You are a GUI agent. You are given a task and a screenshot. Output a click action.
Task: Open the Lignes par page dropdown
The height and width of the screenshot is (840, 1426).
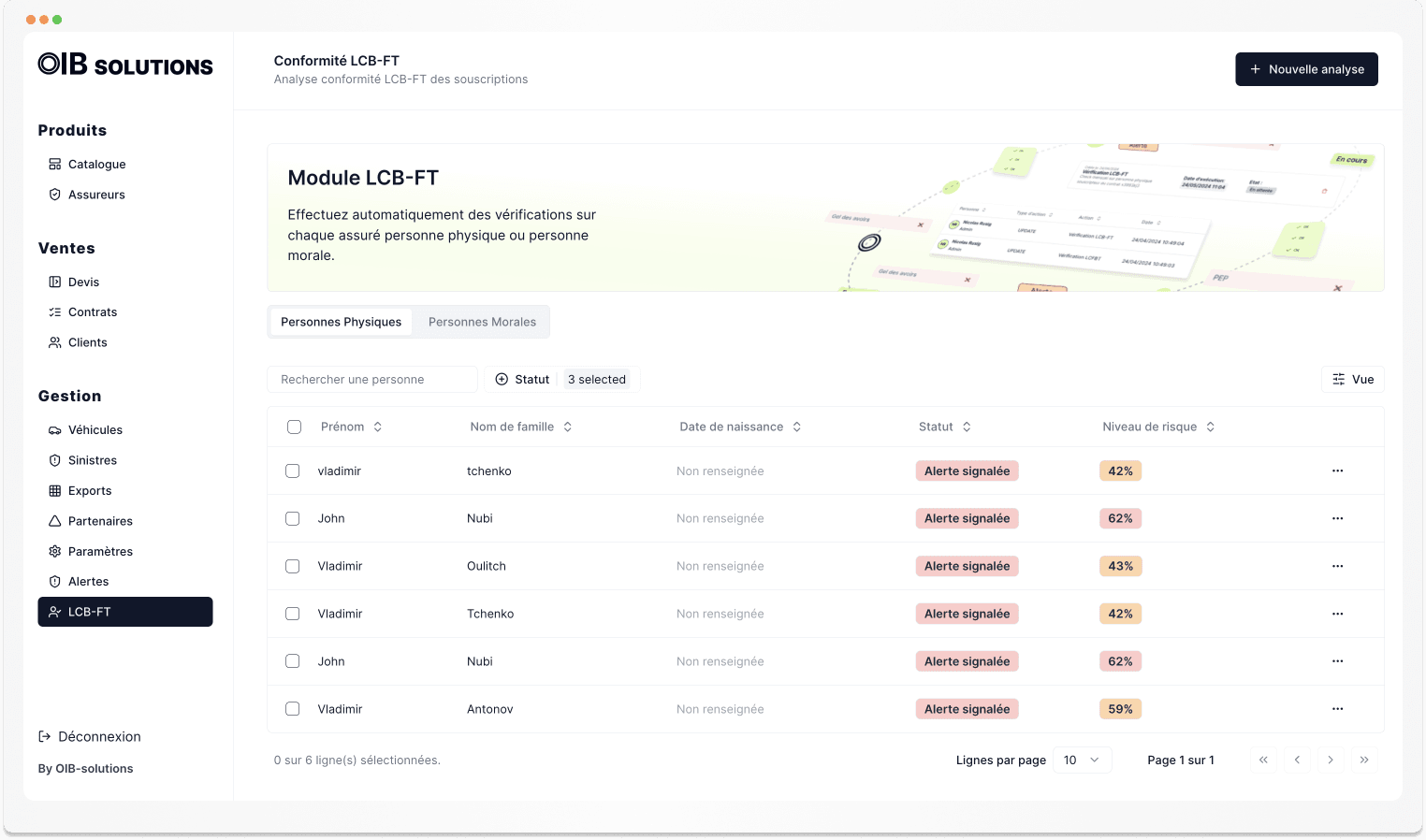pyautogui.click(x=1082, y=760)
